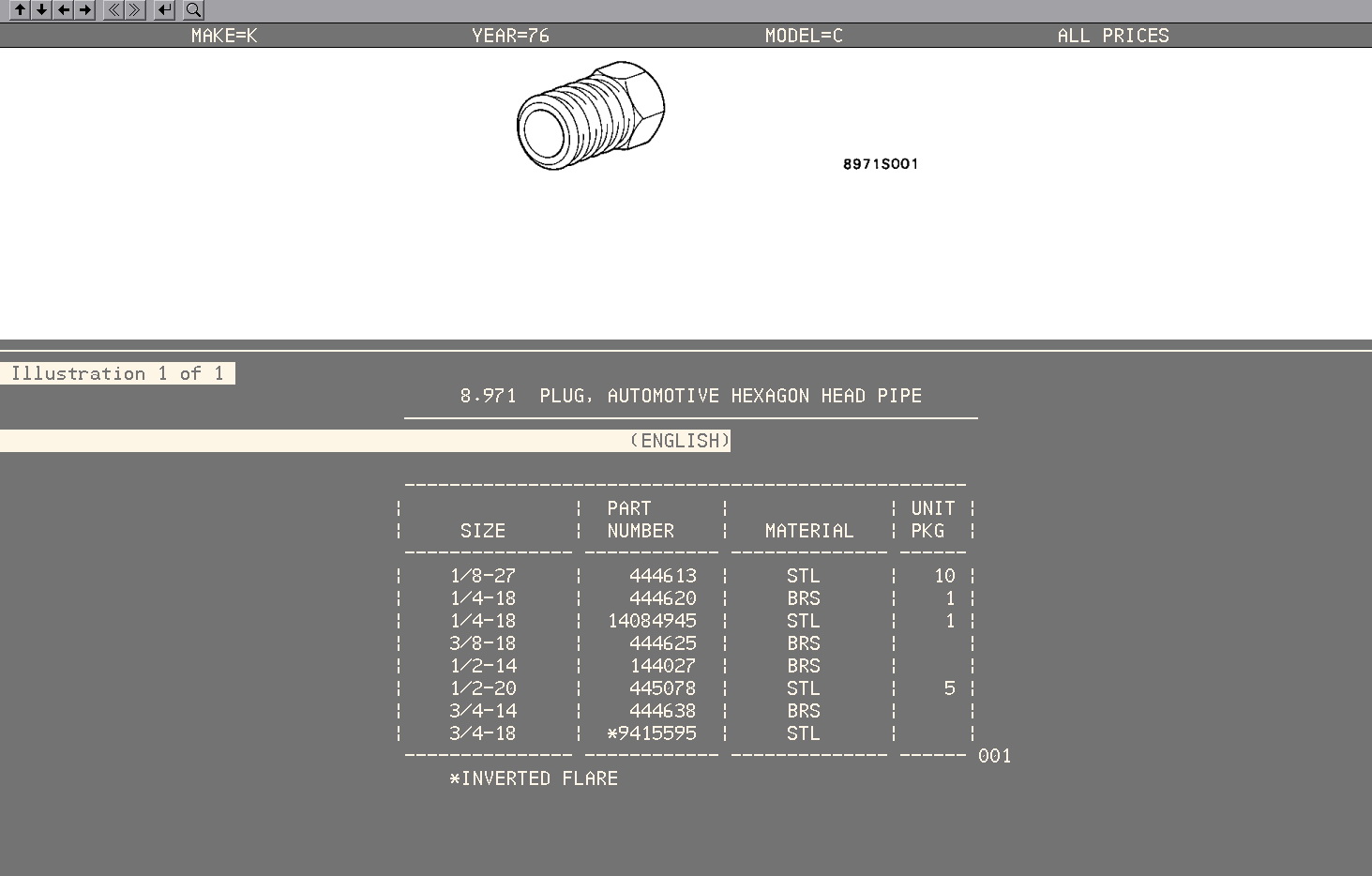This screenshot has width=1372, height=876.
Task: Go to previous page with double-left chevron
Action: [x=113, y=10]
